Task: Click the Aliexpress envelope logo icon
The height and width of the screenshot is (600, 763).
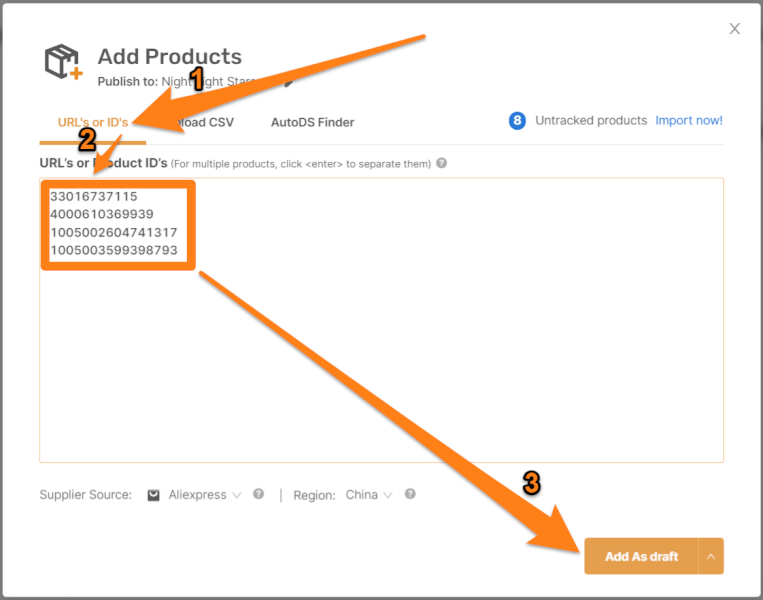Action: pos(154,495)
